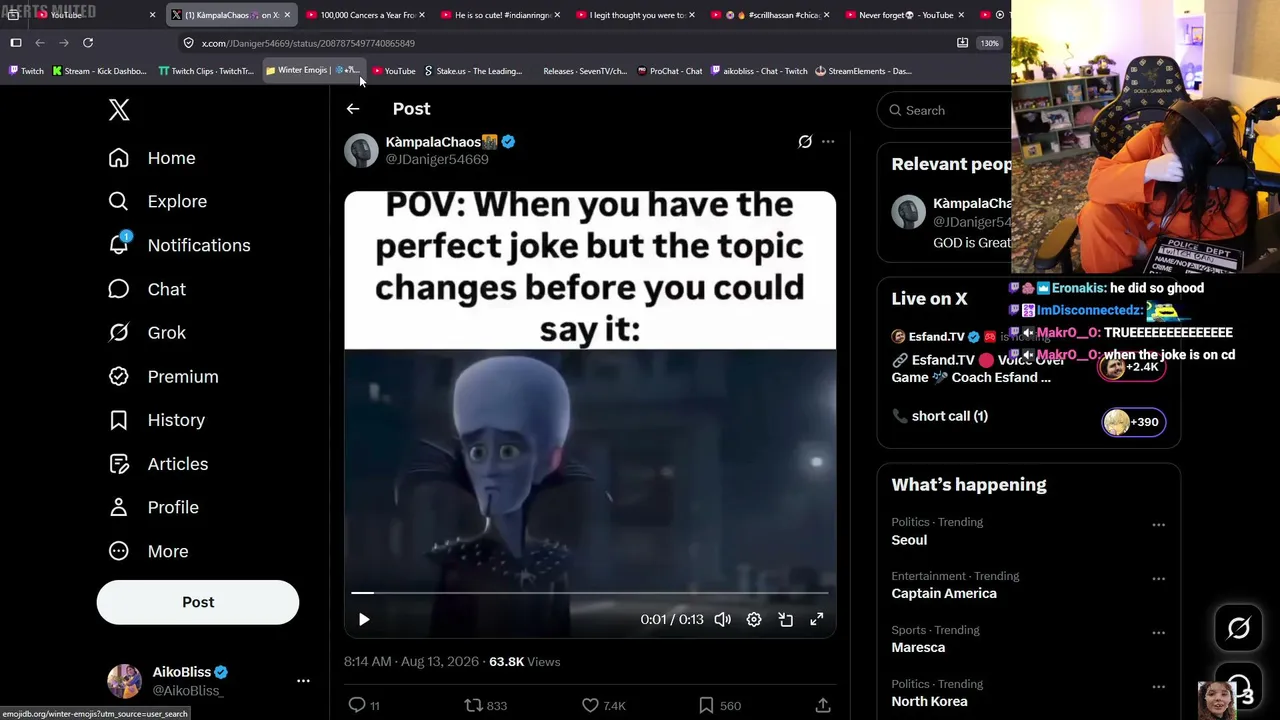Open the Stake.us bookmark
The image size is (1280, 720).
473,71
